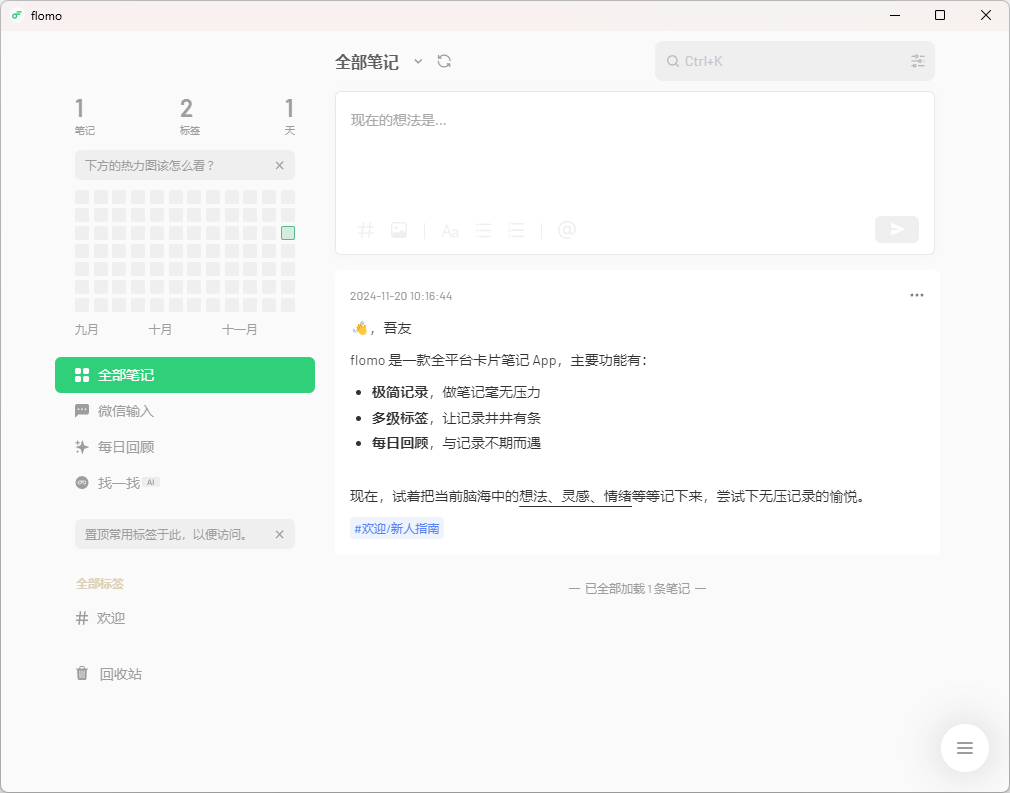The width and height of the screenshot is (1010, 793).
Task: Insert a tag using the # icon
Action: pos(366,230)
